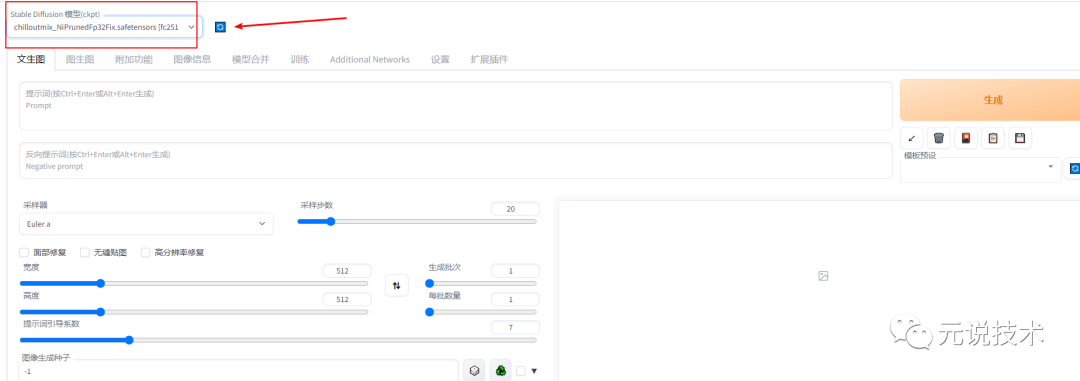
Task: Toggle the extra seed options checkbox
Action: click(x=521, y=371)
